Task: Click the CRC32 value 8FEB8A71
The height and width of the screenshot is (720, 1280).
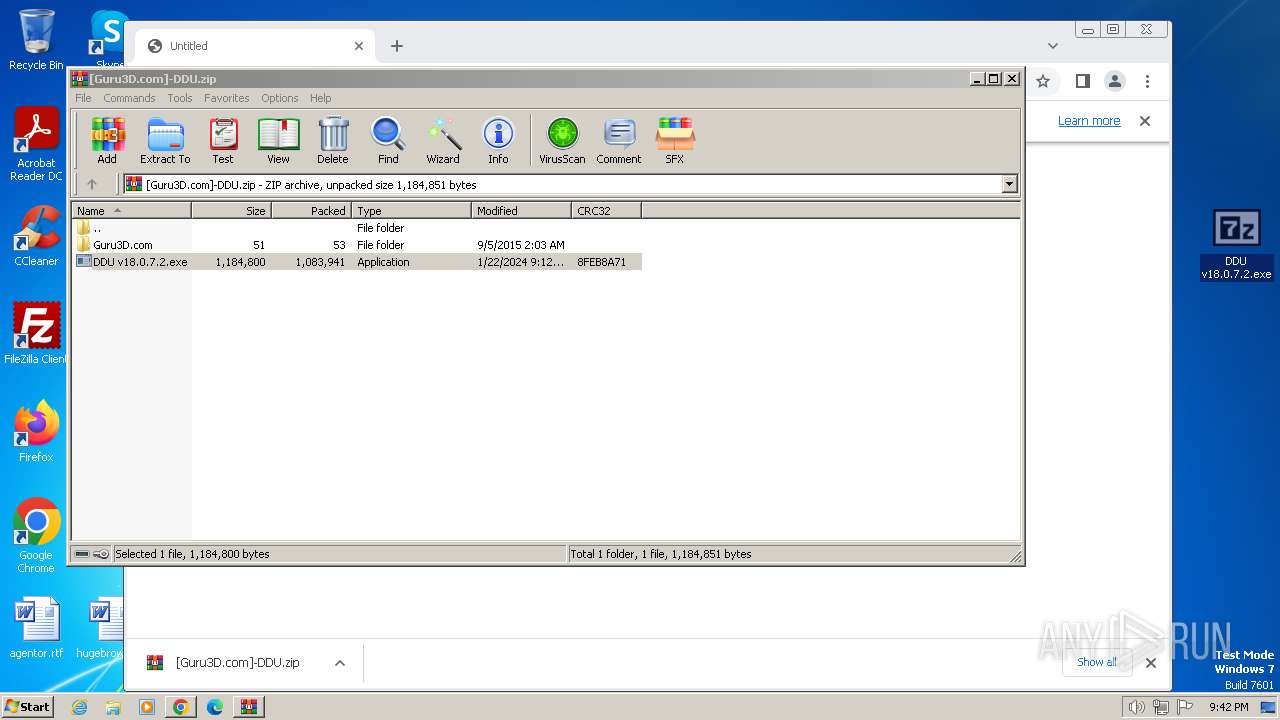Action: [601, 262]
